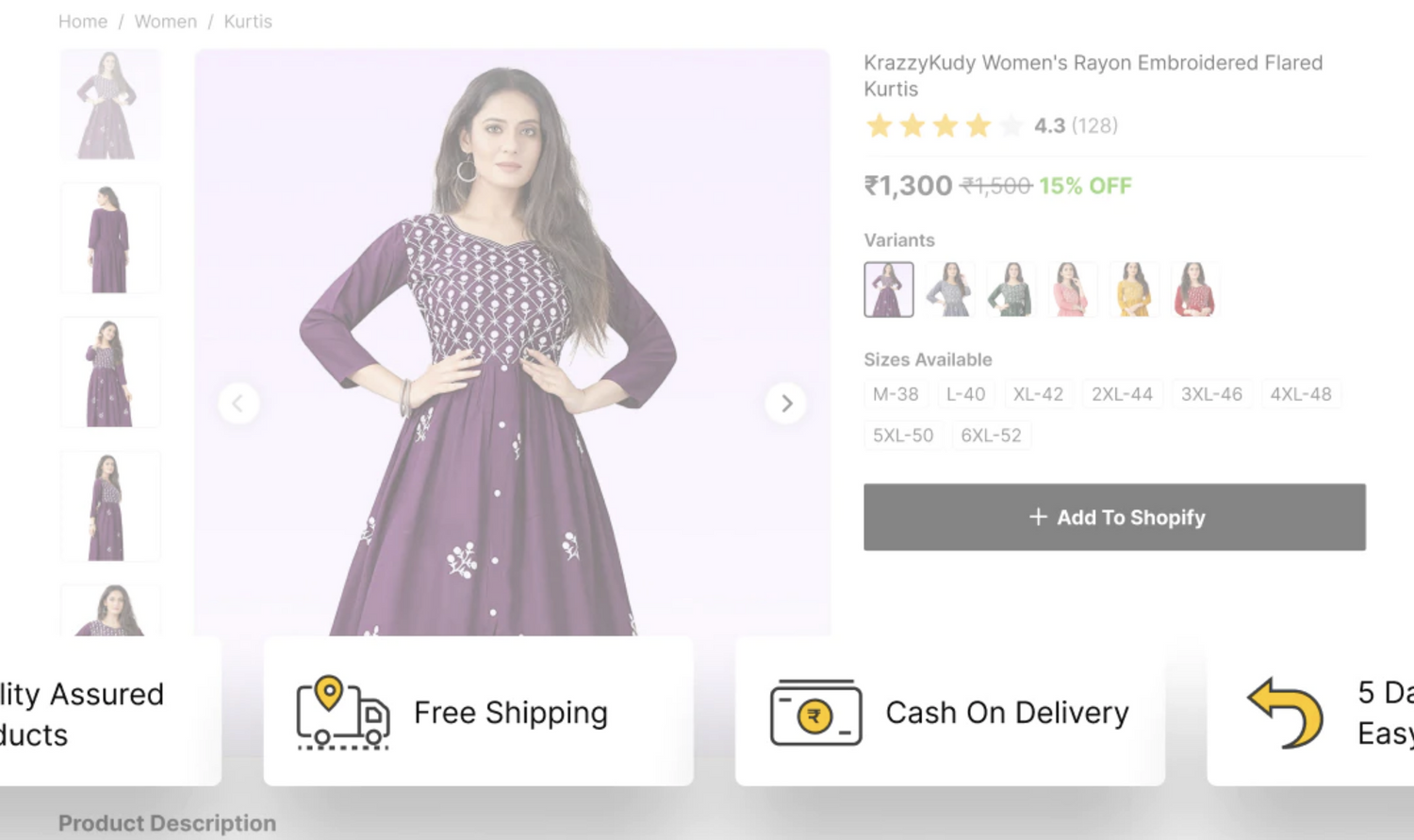Screen dimensions: 1414x840
Task: Select size M-38
Action: tap(896, 394)
